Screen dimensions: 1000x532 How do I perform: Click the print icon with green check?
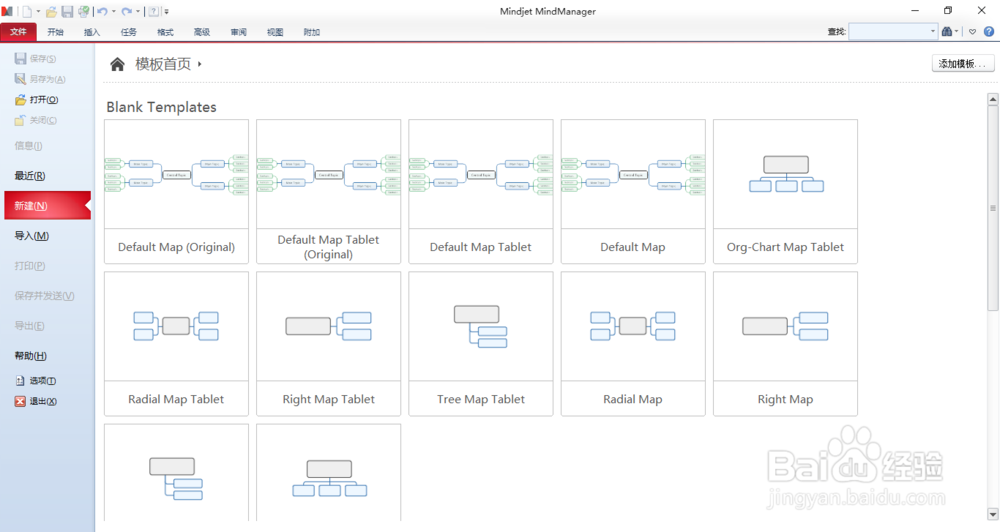84,11
